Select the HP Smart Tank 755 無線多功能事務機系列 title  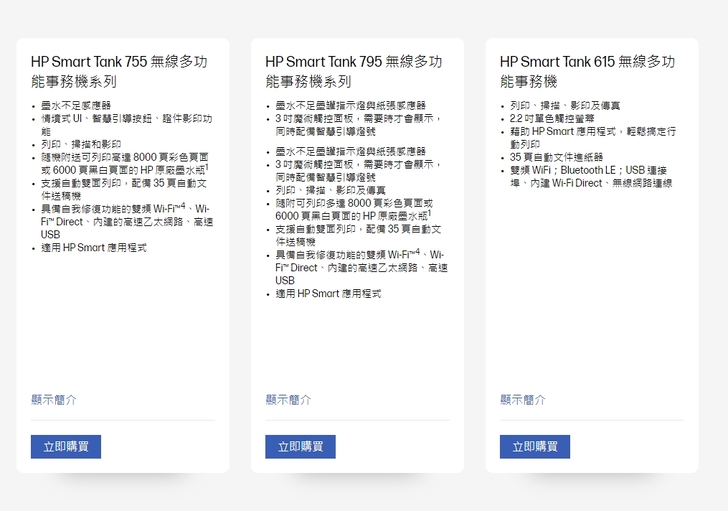coord(119,71)
